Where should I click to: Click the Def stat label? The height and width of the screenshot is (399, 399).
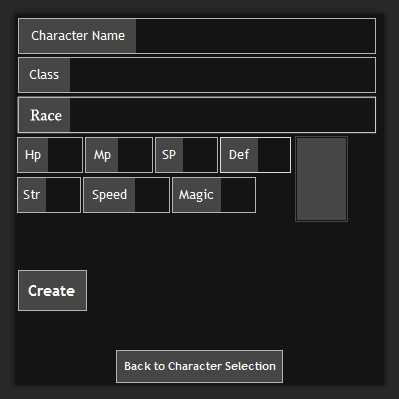[x=239, y=155]
